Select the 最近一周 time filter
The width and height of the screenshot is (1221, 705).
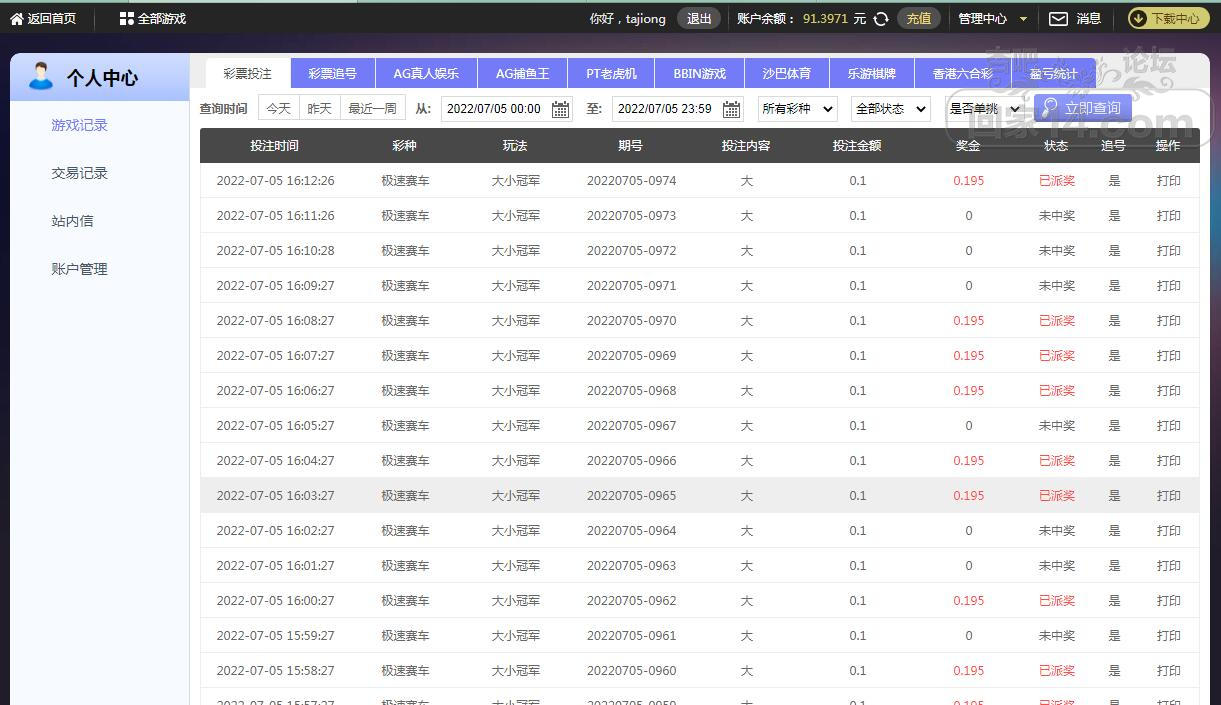372,108
